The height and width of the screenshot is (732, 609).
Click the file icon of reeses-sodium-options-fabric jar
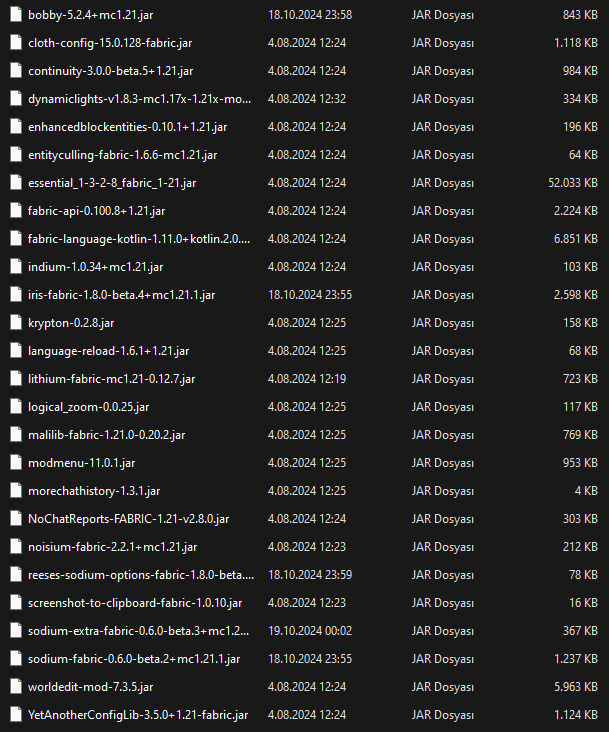pos(16,575)
